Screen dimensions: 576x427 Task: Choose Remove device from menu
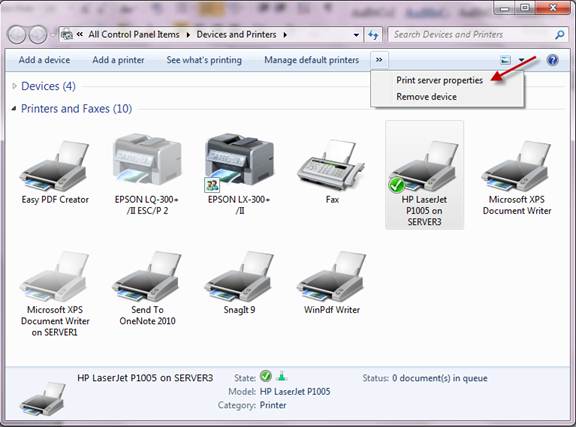[x=426, y=97]
